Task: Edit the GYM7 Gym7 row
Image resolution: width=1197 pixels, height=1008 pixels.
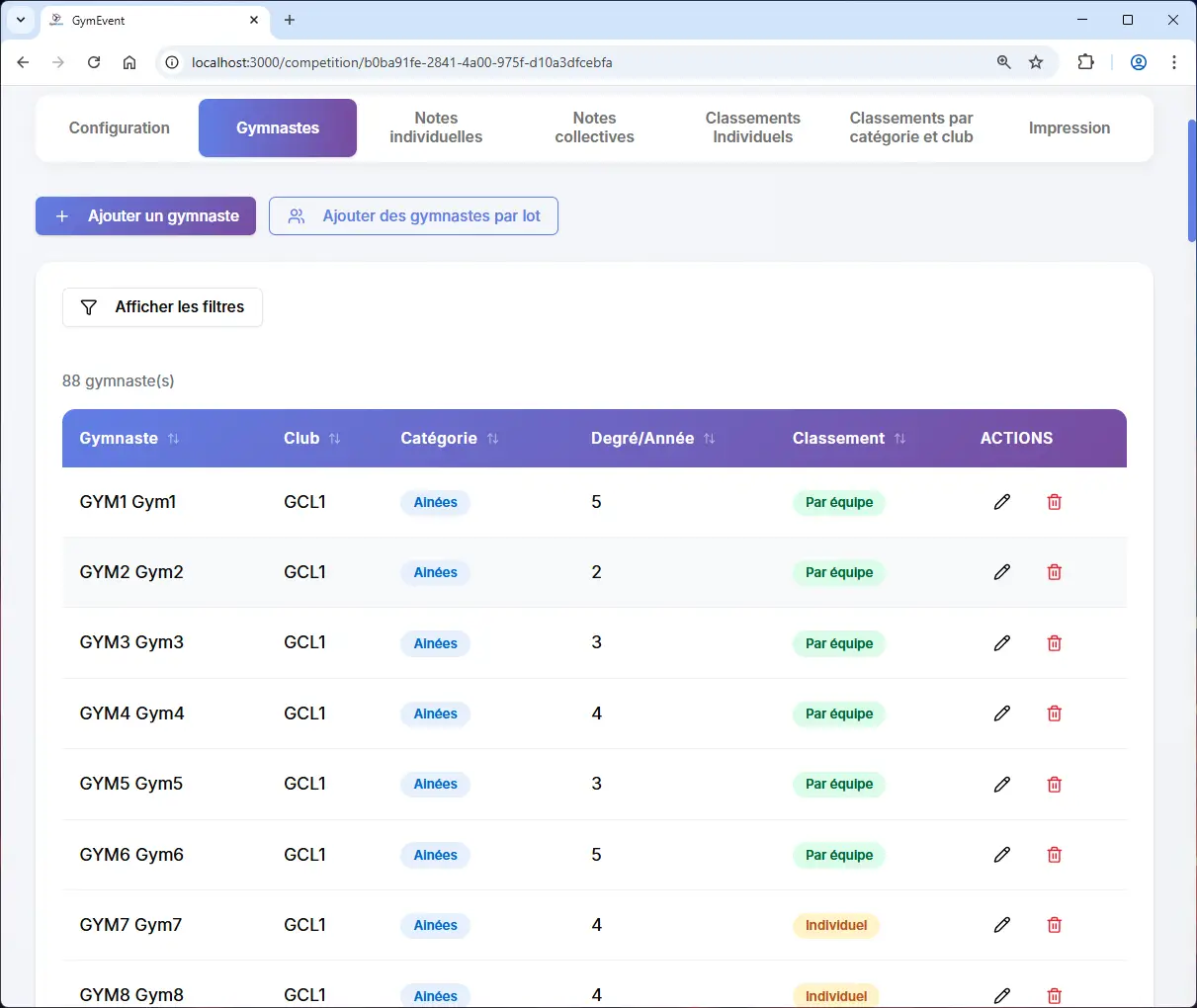Action: (1001, 925)
